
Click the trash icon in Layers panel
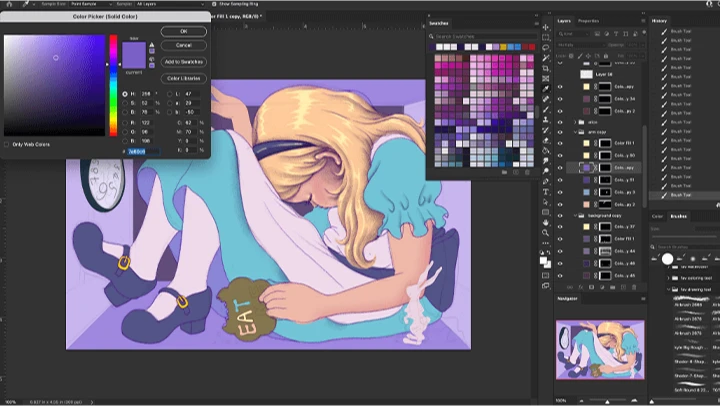[634, 287]
